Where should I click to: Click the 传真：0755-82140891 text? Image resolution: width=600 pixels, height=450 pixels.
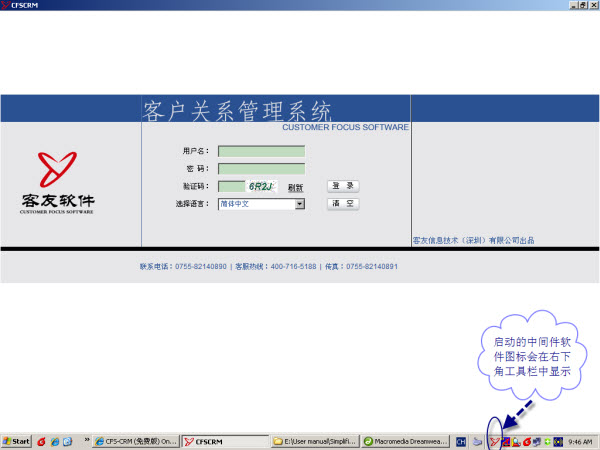pyautogui.click(x=361, y=266)
